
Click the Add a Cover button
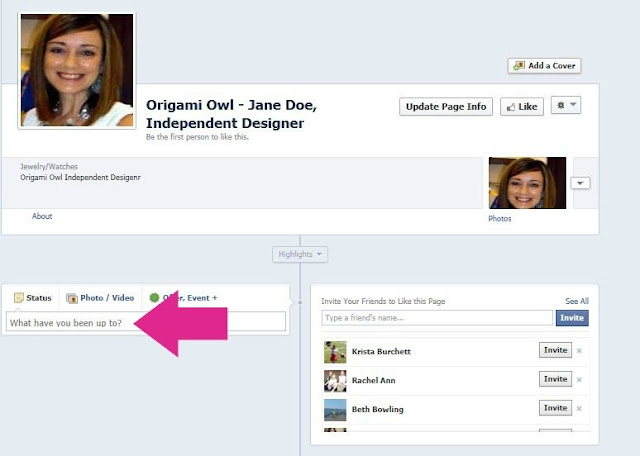tap(544, 66)
